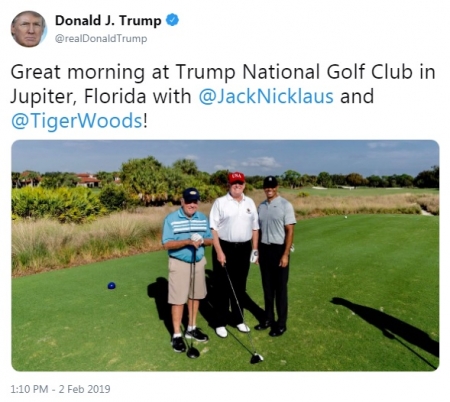Click the 'Jupiter, Florida' words in tweet
450x402 pixels.
(x=79, y=97)
